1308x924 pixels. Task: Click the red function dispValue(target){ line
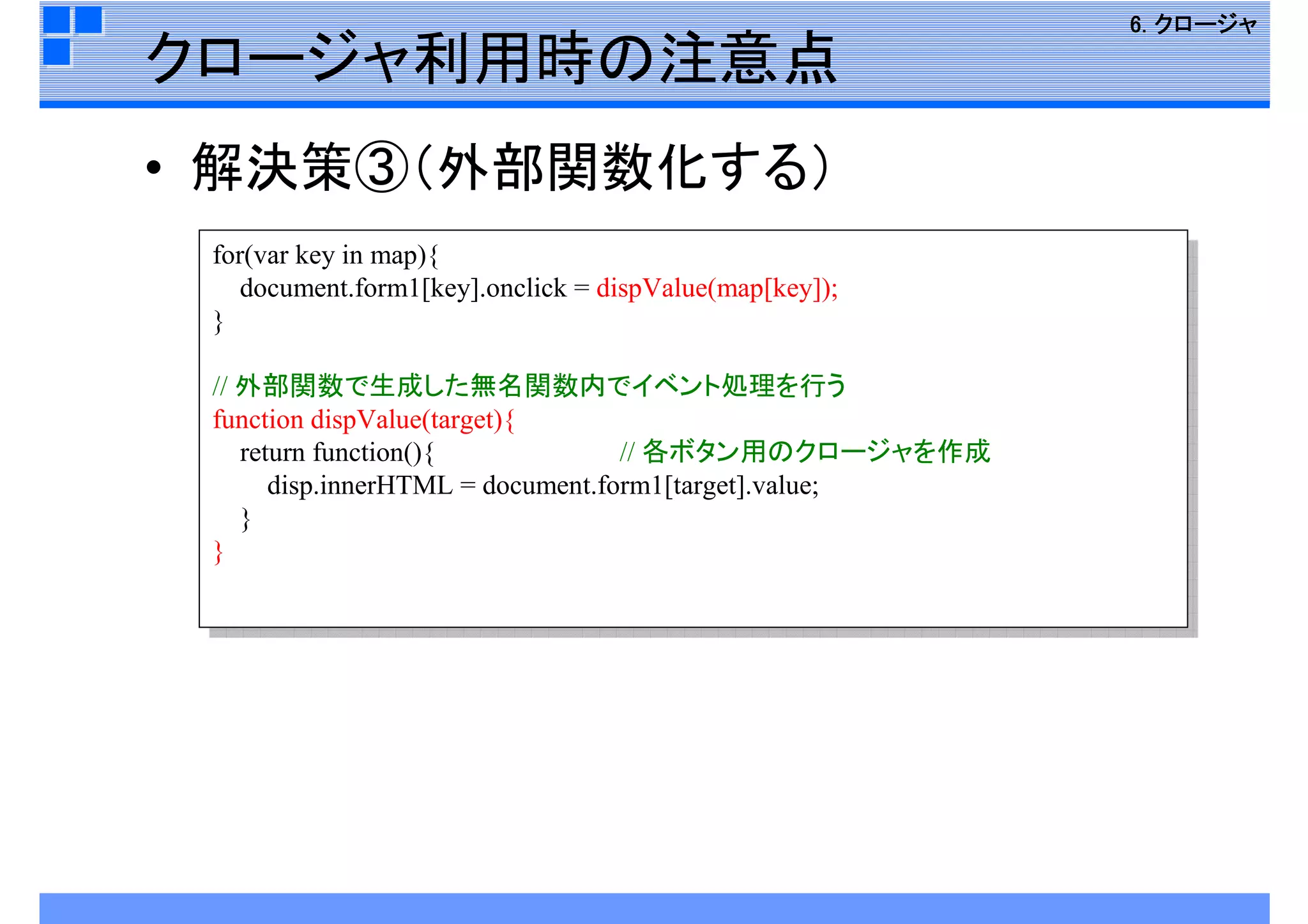363,420
